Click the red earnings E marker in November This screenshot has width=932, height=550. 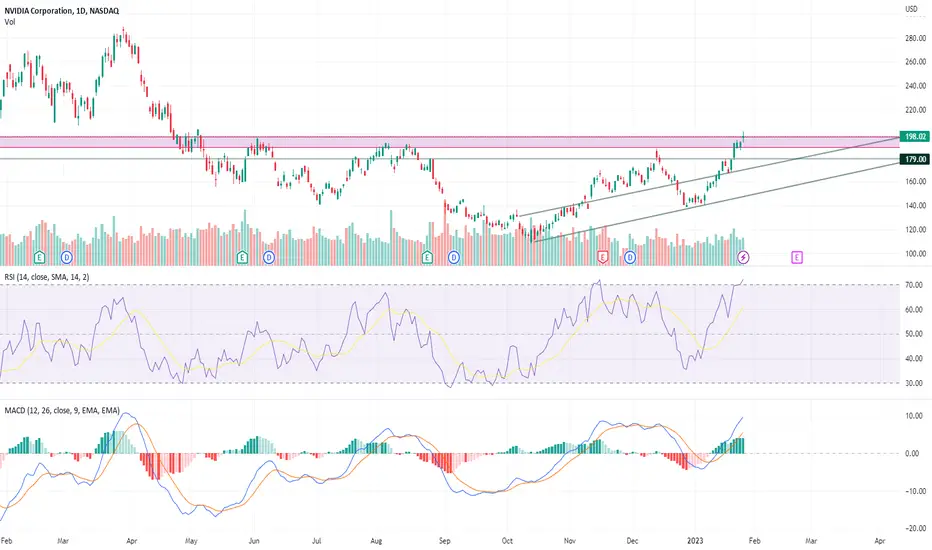click(603, 257)
